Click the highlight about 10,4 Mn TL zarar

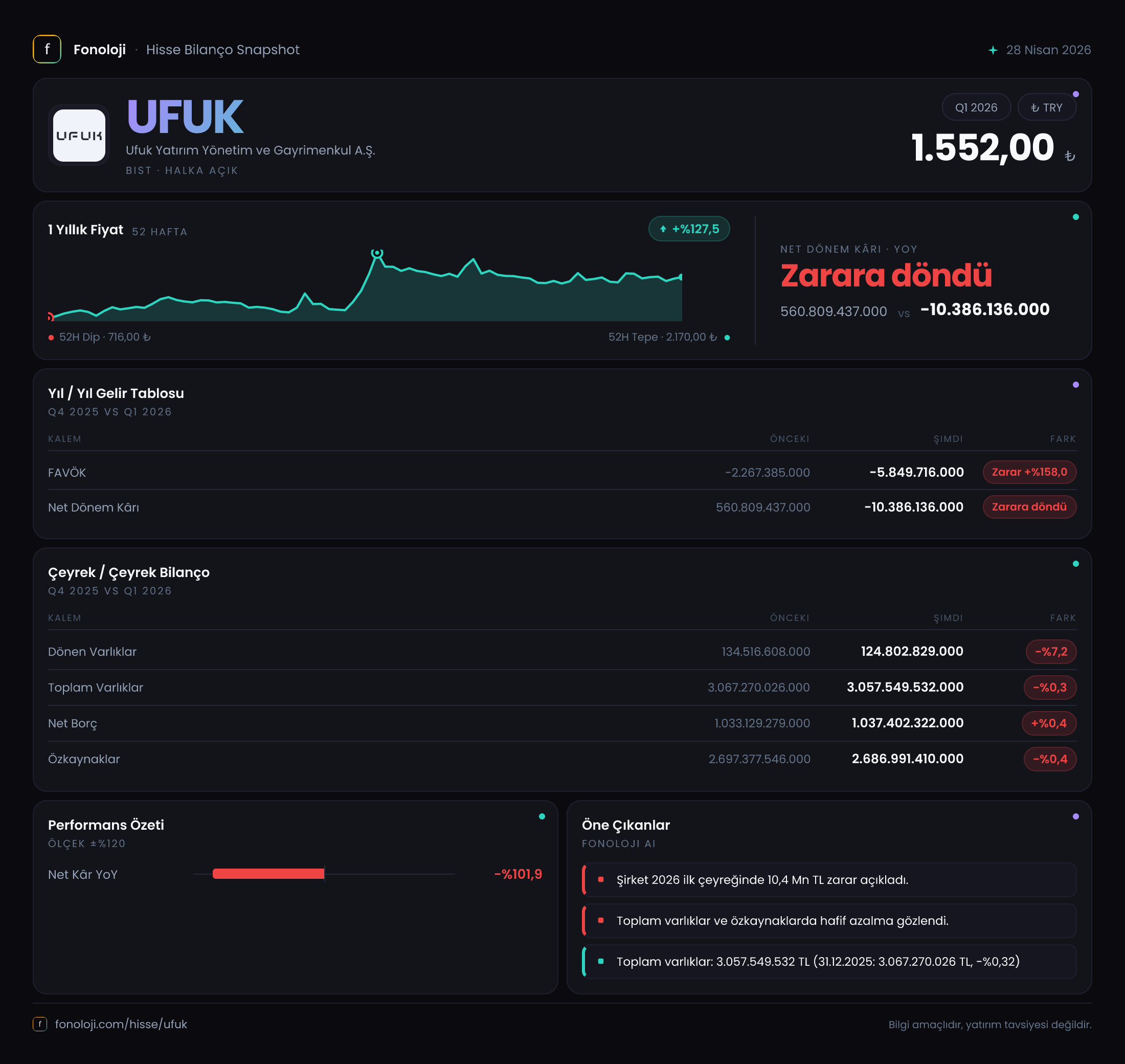(x=829, y=880)
